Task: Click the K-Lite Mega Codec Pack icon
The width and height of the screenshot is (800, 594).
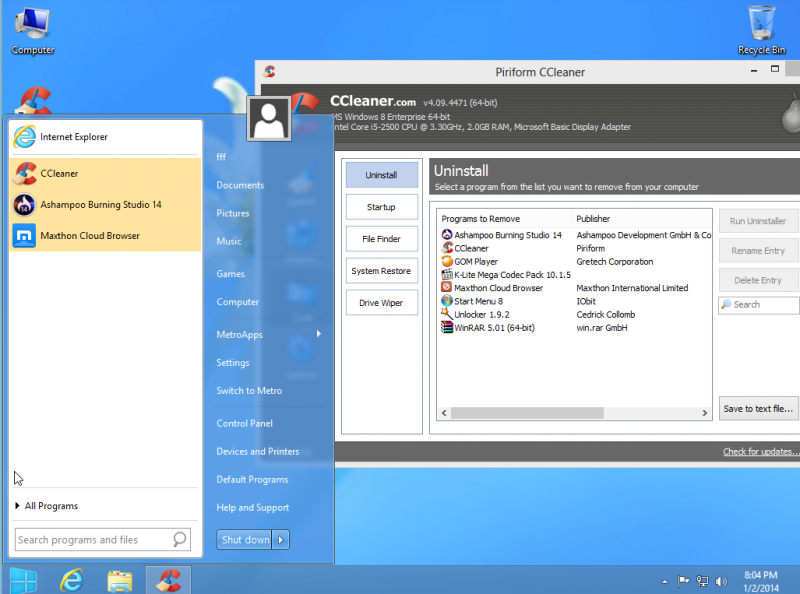Action: tap(447, 275)
